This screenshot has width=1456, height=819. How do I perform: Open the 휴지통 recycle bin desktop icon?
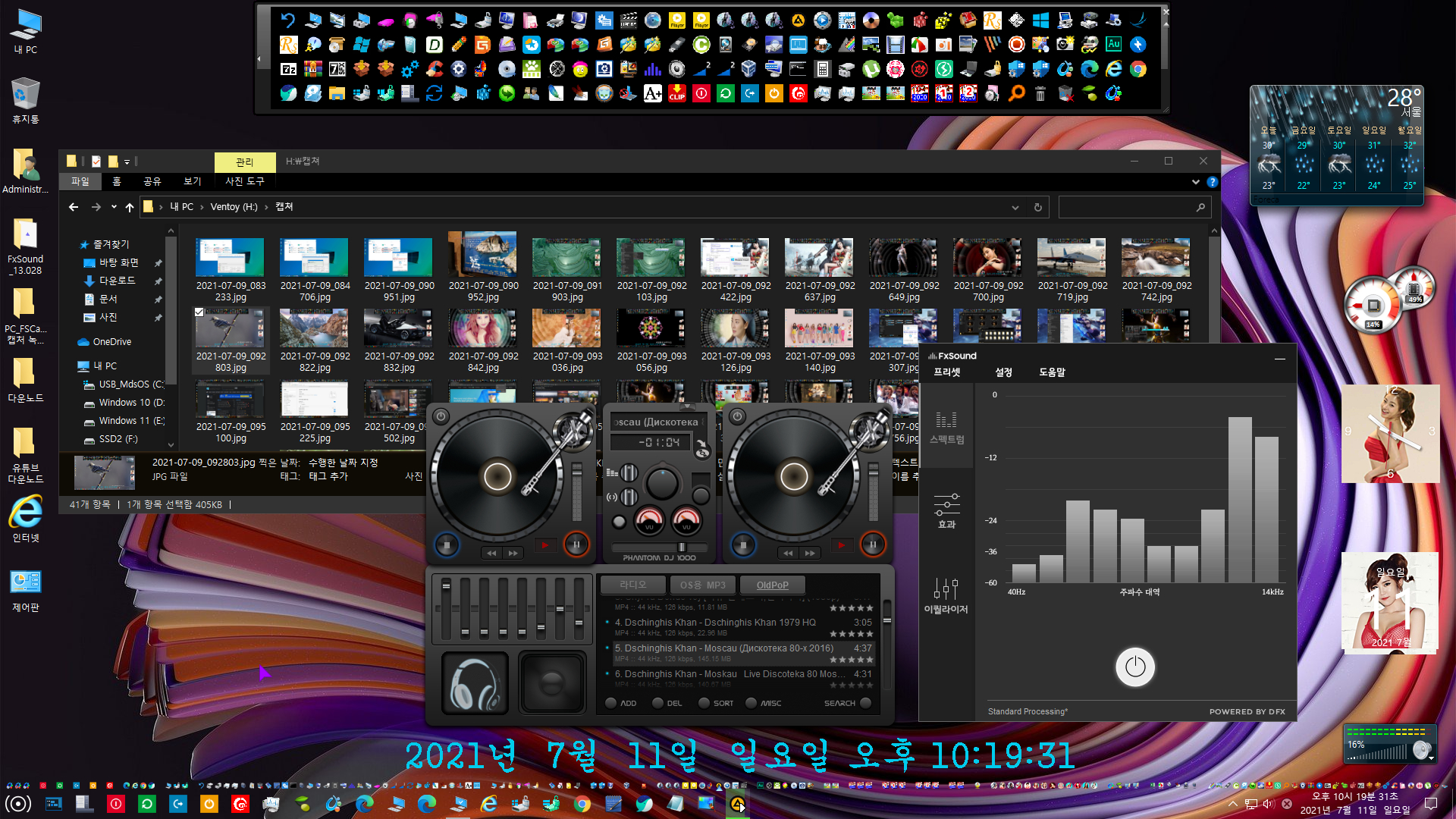[x=26, y=100]
